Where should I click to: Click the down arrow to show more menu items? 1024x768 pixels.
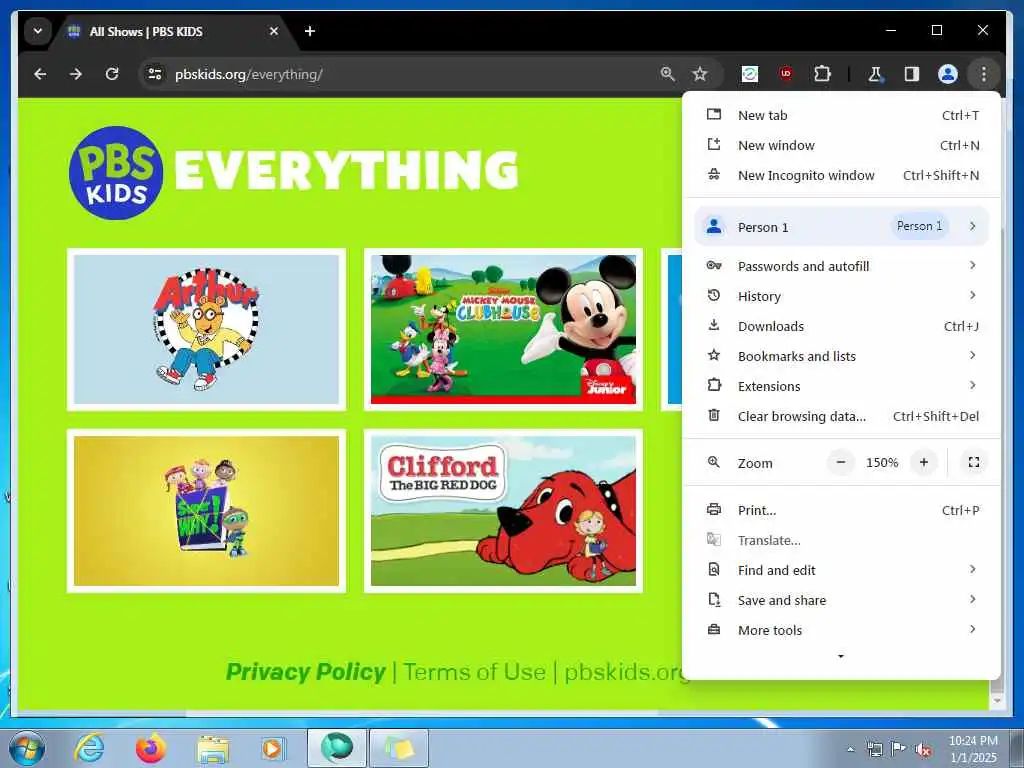[x=841, y=656]
